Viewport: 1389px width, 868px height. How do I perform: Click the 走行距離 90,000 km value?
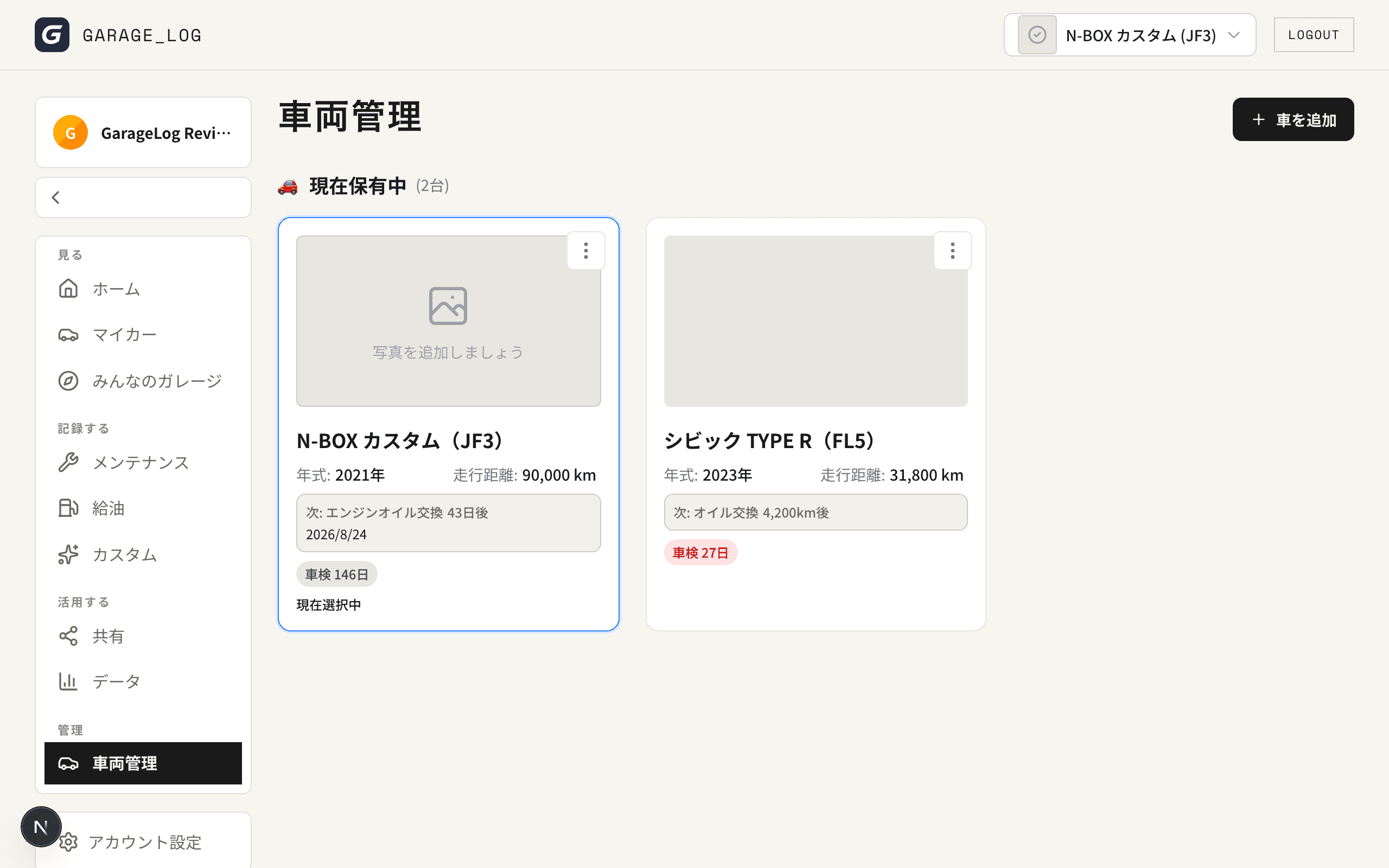pos(558,475)
